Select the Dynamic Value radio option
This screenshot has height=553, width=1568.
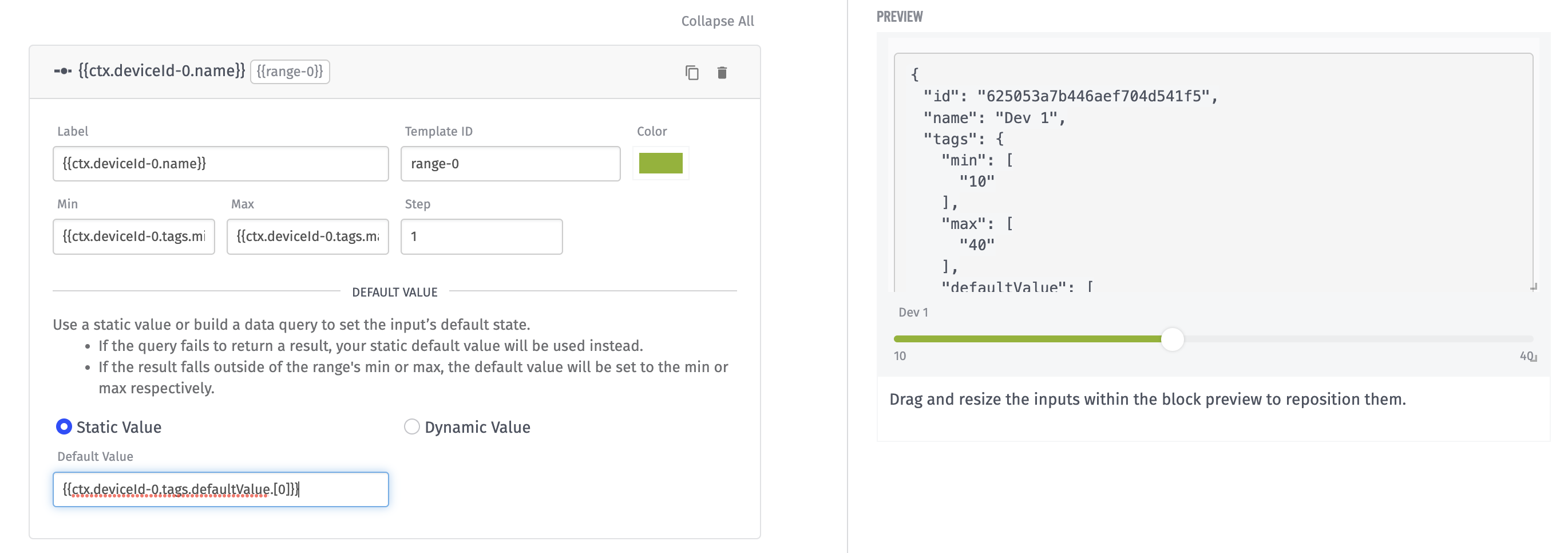412,427
